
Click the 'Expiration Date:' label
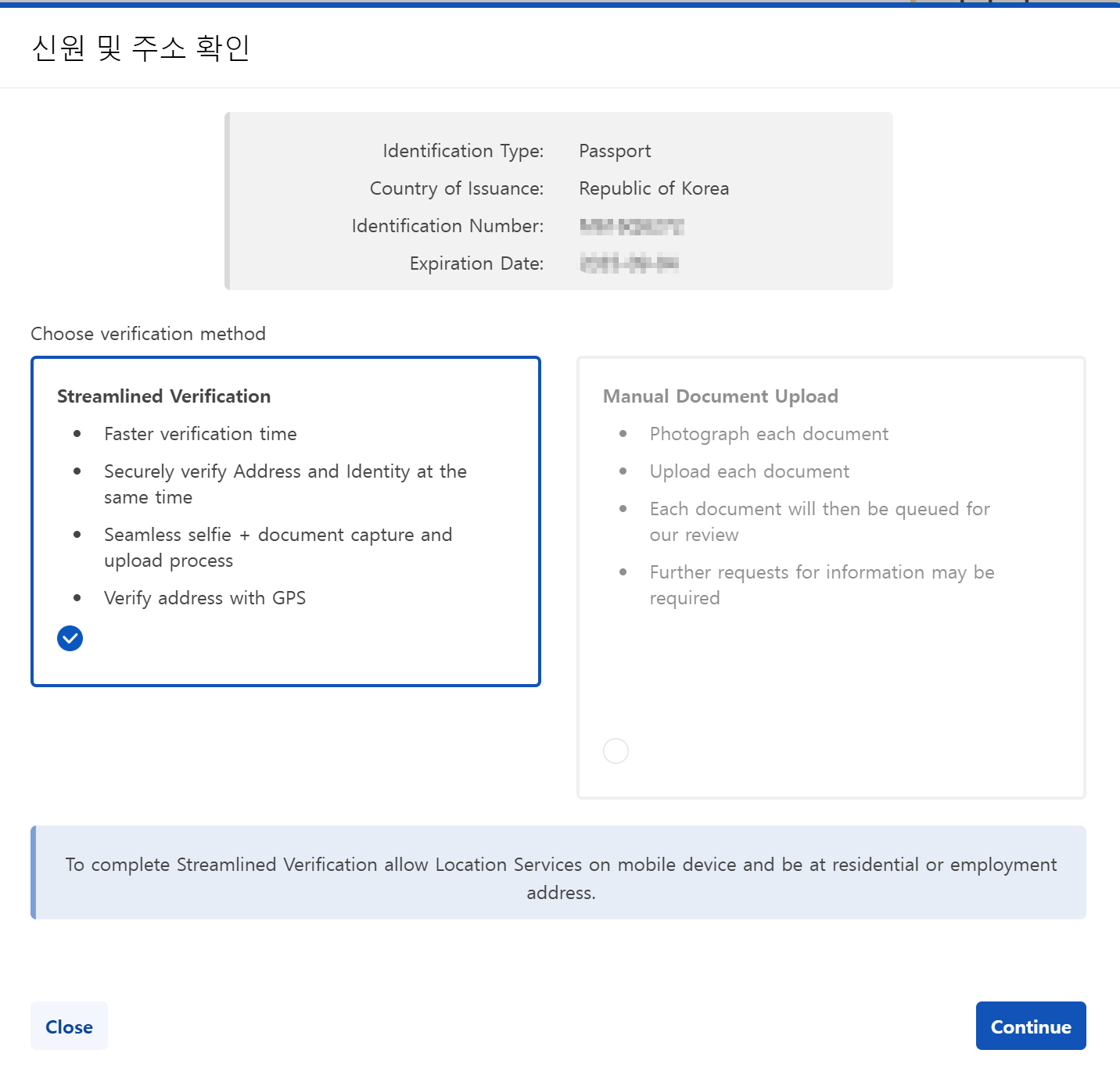point(476,263)
